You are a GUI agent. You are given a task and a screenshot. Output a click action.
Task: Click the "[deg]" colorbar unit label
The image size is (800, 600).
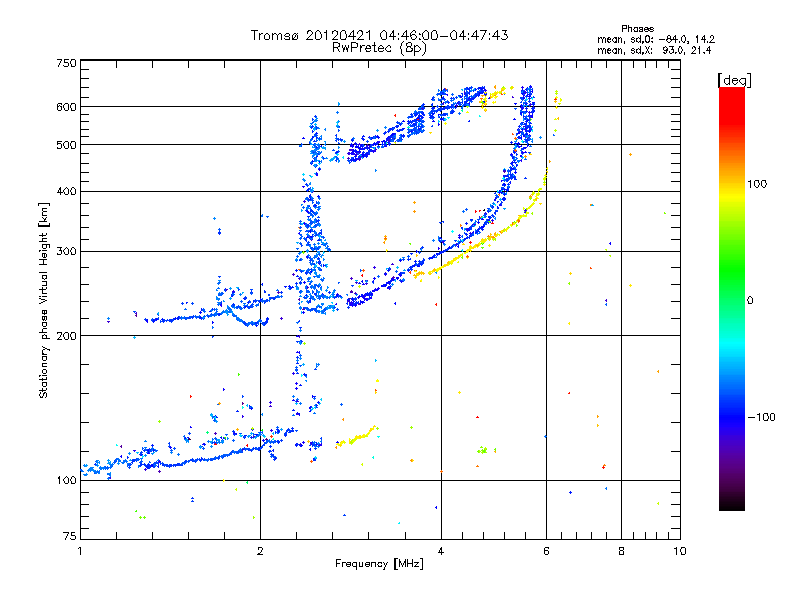734,81
